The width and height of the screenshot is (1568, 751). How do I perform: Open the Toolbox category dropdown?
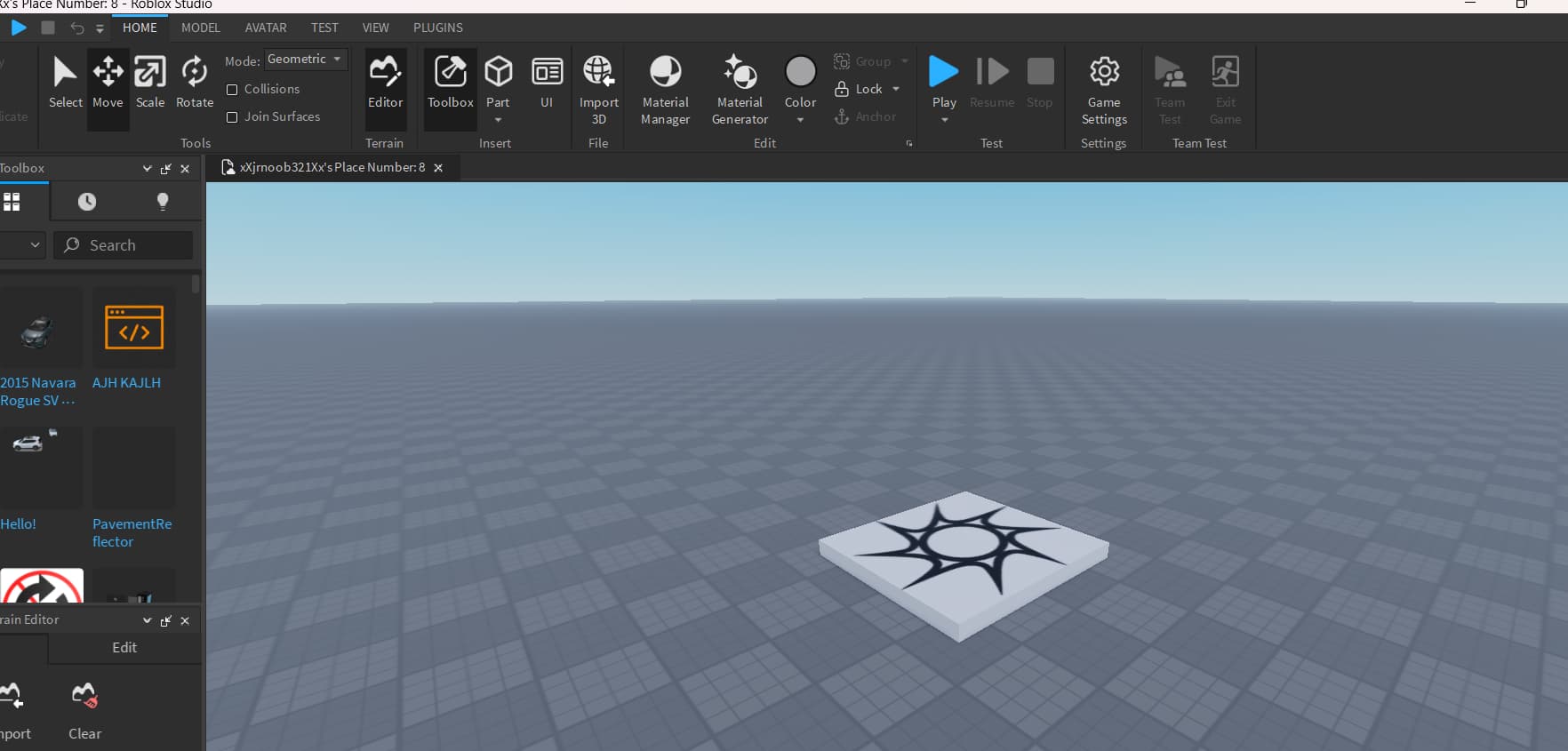click(23, 244)
